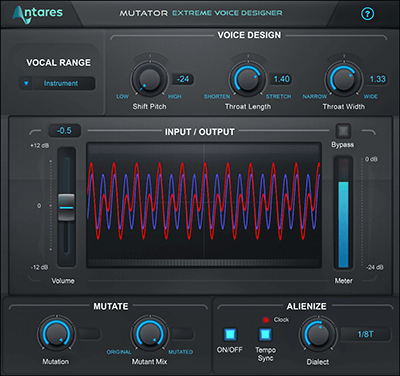Click the Volume value -0.5 field

pyautogui.click(x=65, y=131)
